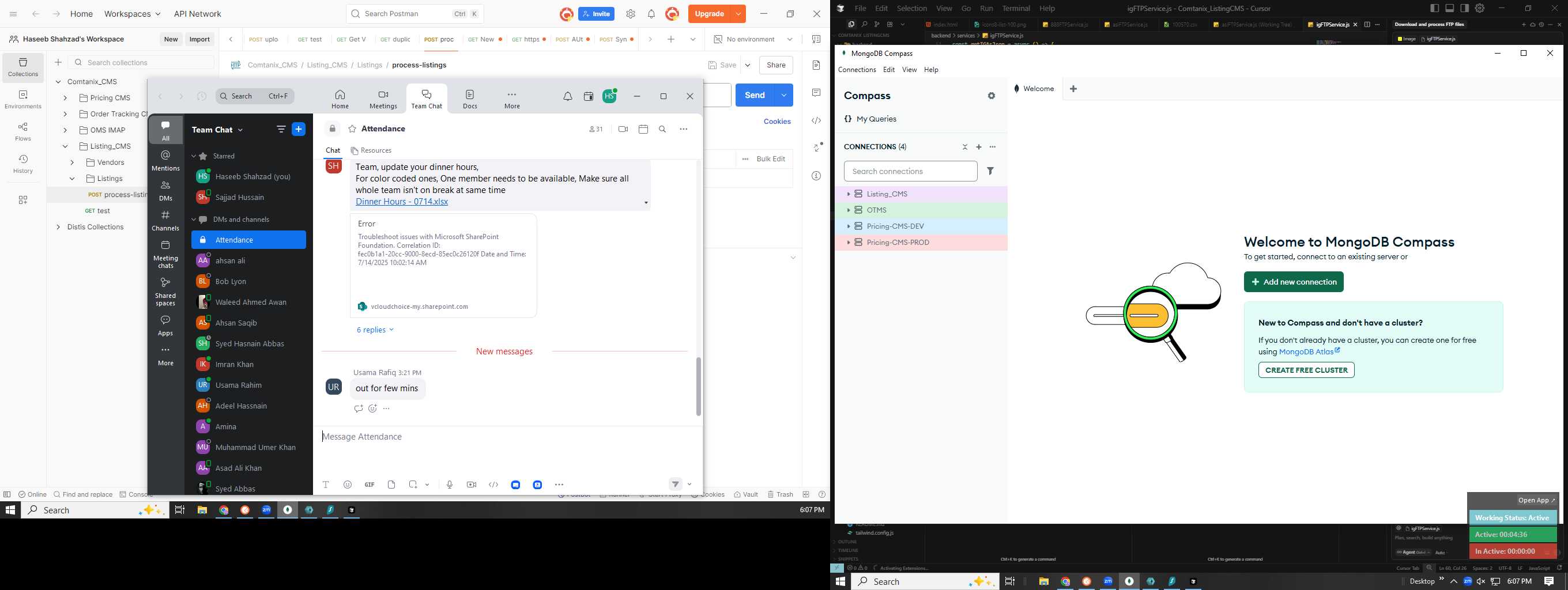Expand Listing_CMS connection in Compass
The image size is (1568, 590).
pos(849,194)
